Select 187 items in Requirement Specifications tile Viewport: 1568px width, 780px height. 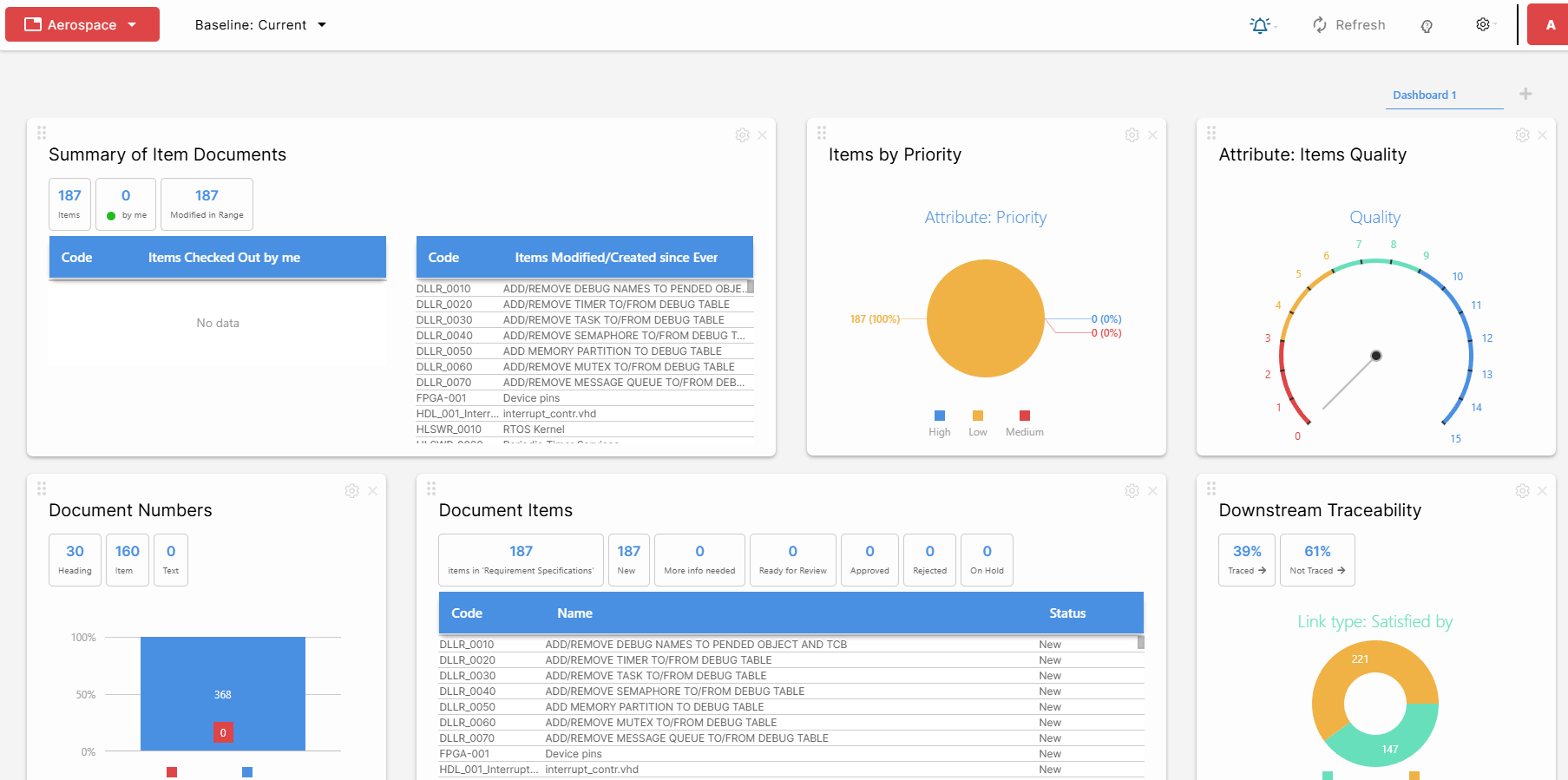click(521, 560)
